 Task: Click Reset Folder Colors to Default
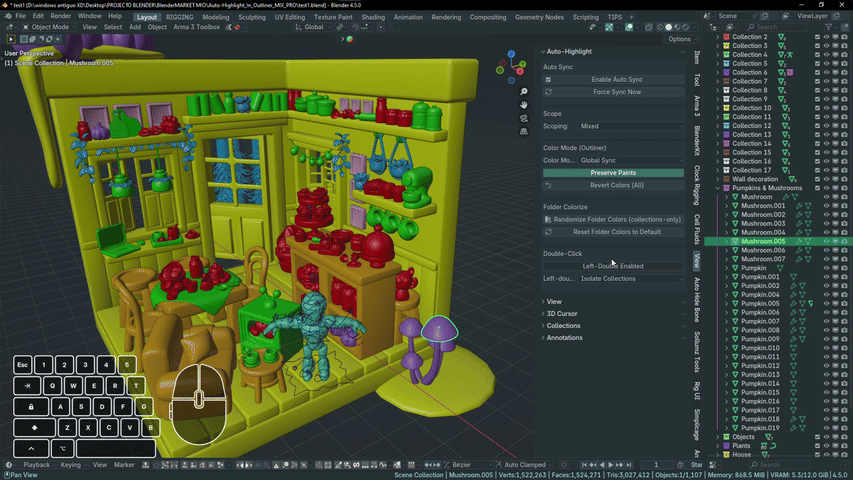coord(613,232)
